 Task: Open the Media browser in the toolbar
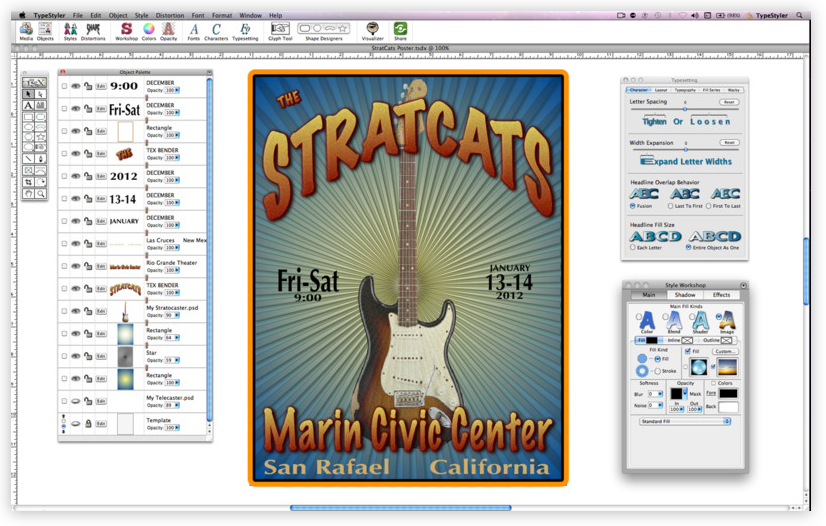click(26, 31)
